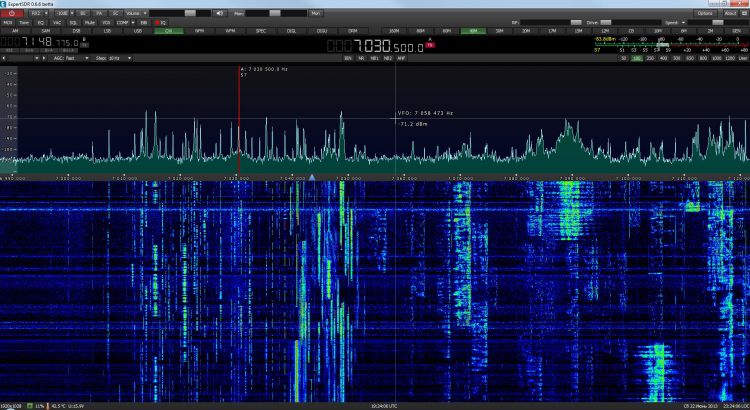750x410 pixels.
Task: Select DIGU mode
Action: pos(322,31)
